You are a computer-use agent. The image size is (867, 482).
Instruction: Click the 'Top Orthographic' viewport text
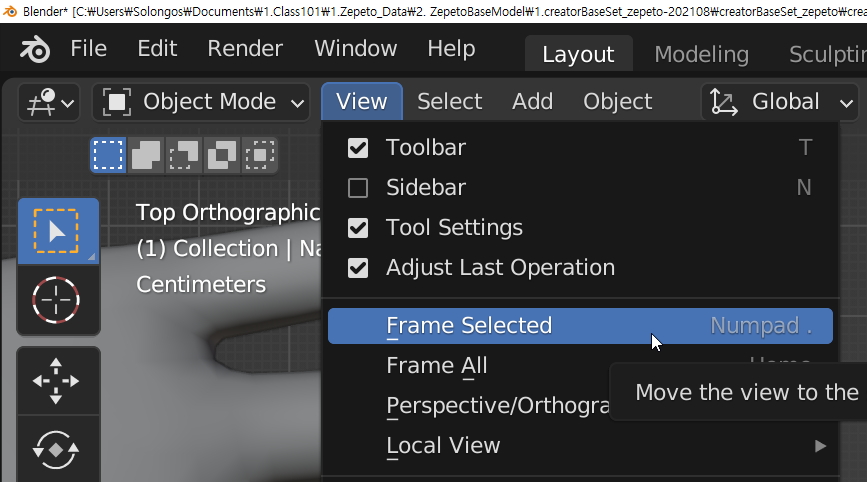pyautogui.click(x=228, y=213)
